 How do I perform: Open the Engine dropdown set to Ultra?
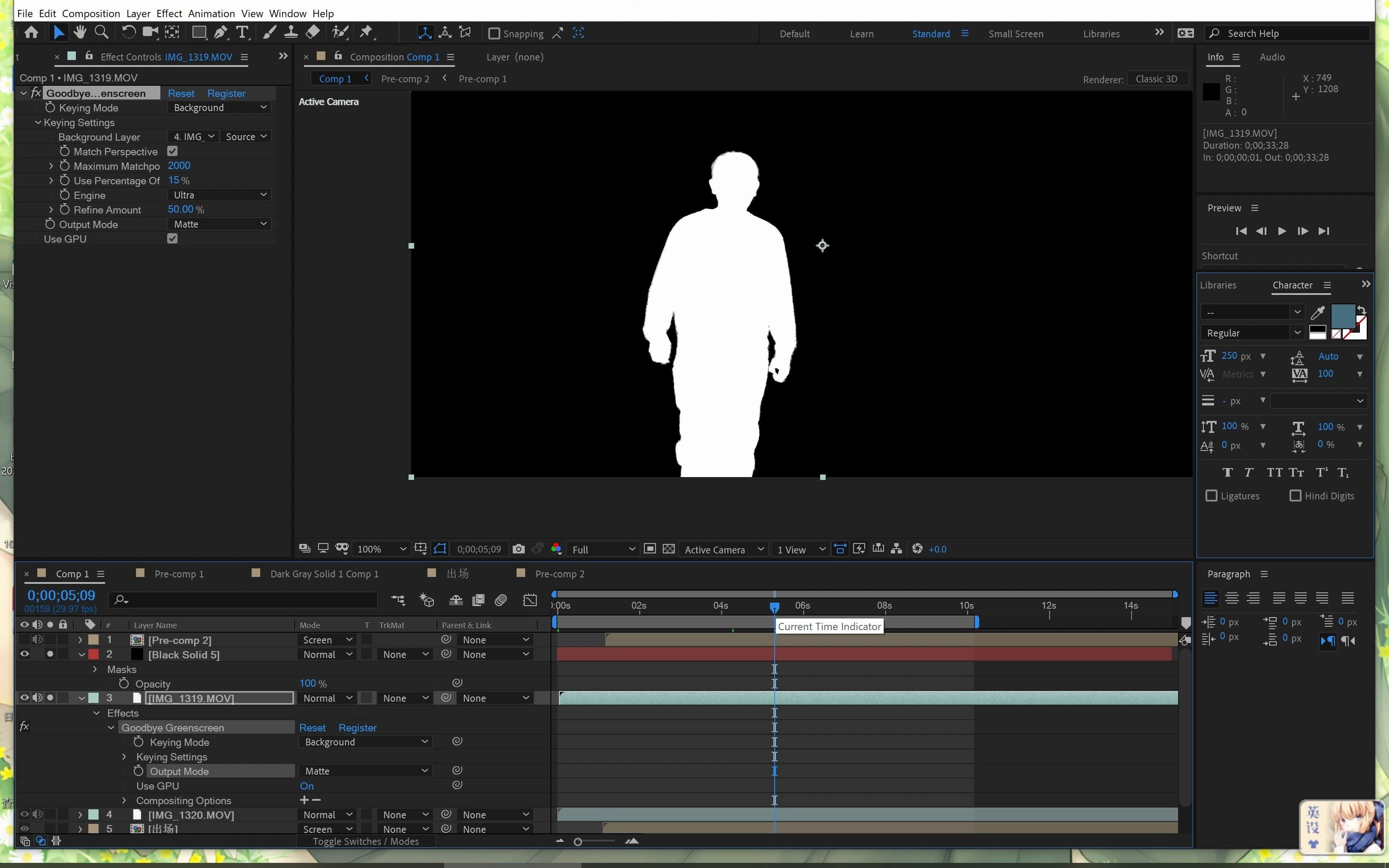(219, 195)
